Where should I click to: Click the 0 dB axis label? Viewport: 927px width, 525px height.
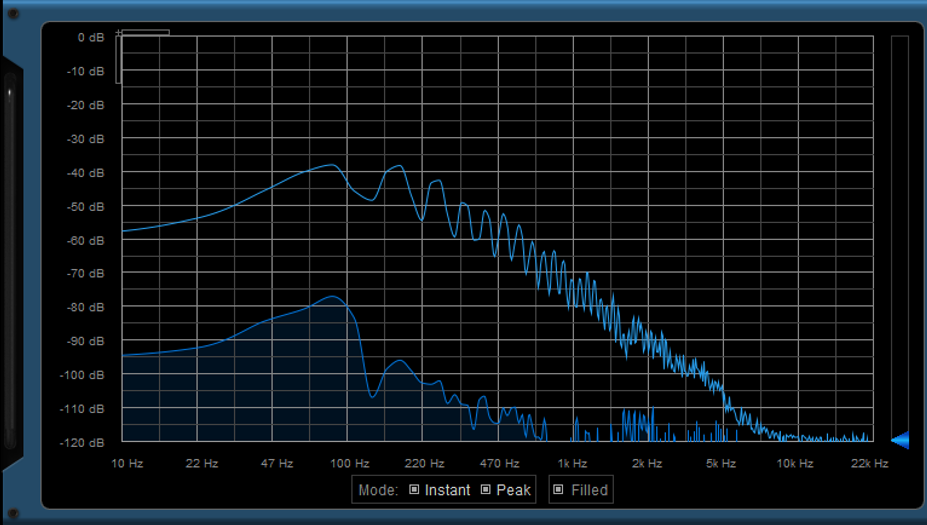pyautogui.click(x=90, y=37)
